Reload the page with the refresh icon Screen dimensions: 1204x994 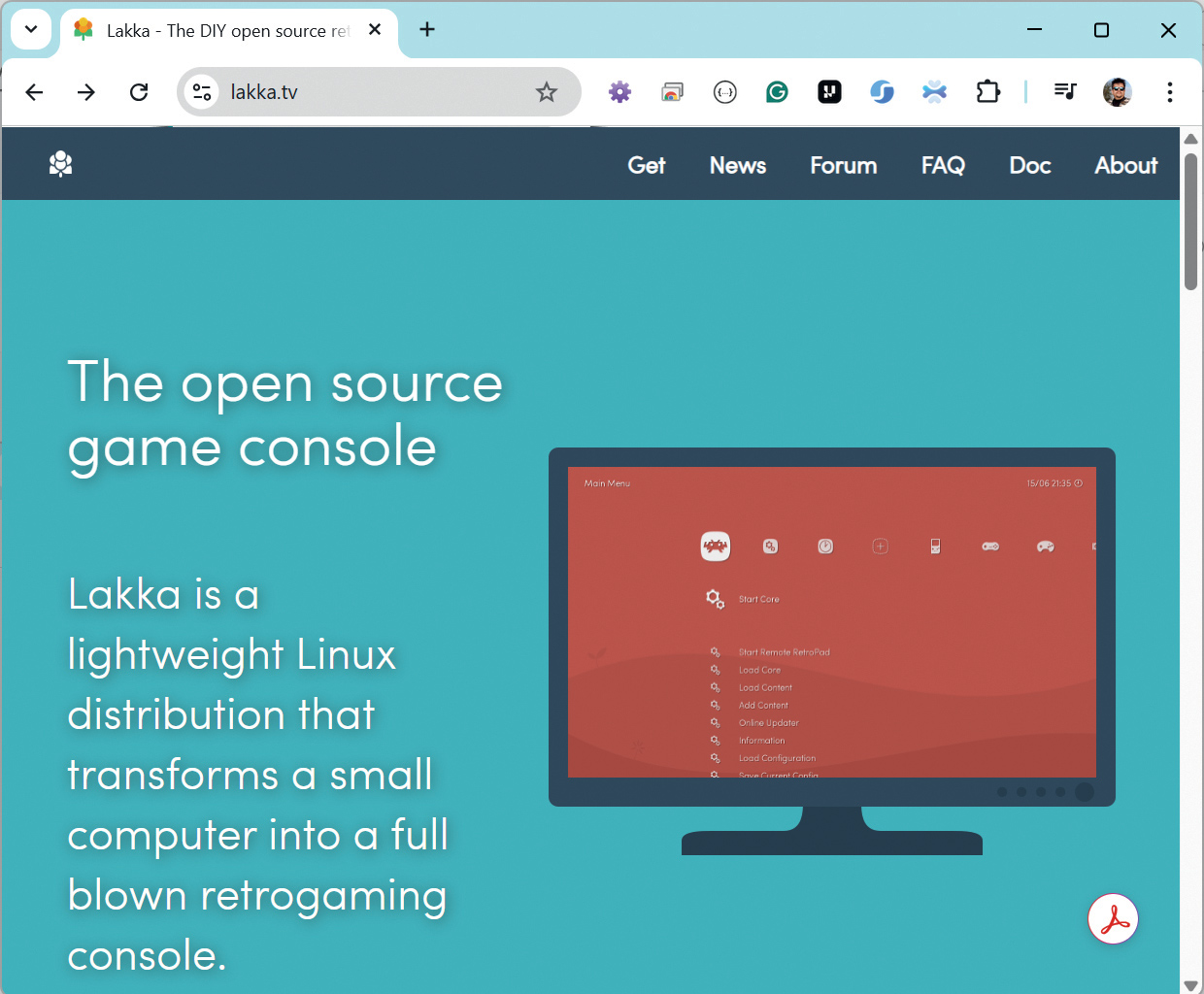[139, 92]
